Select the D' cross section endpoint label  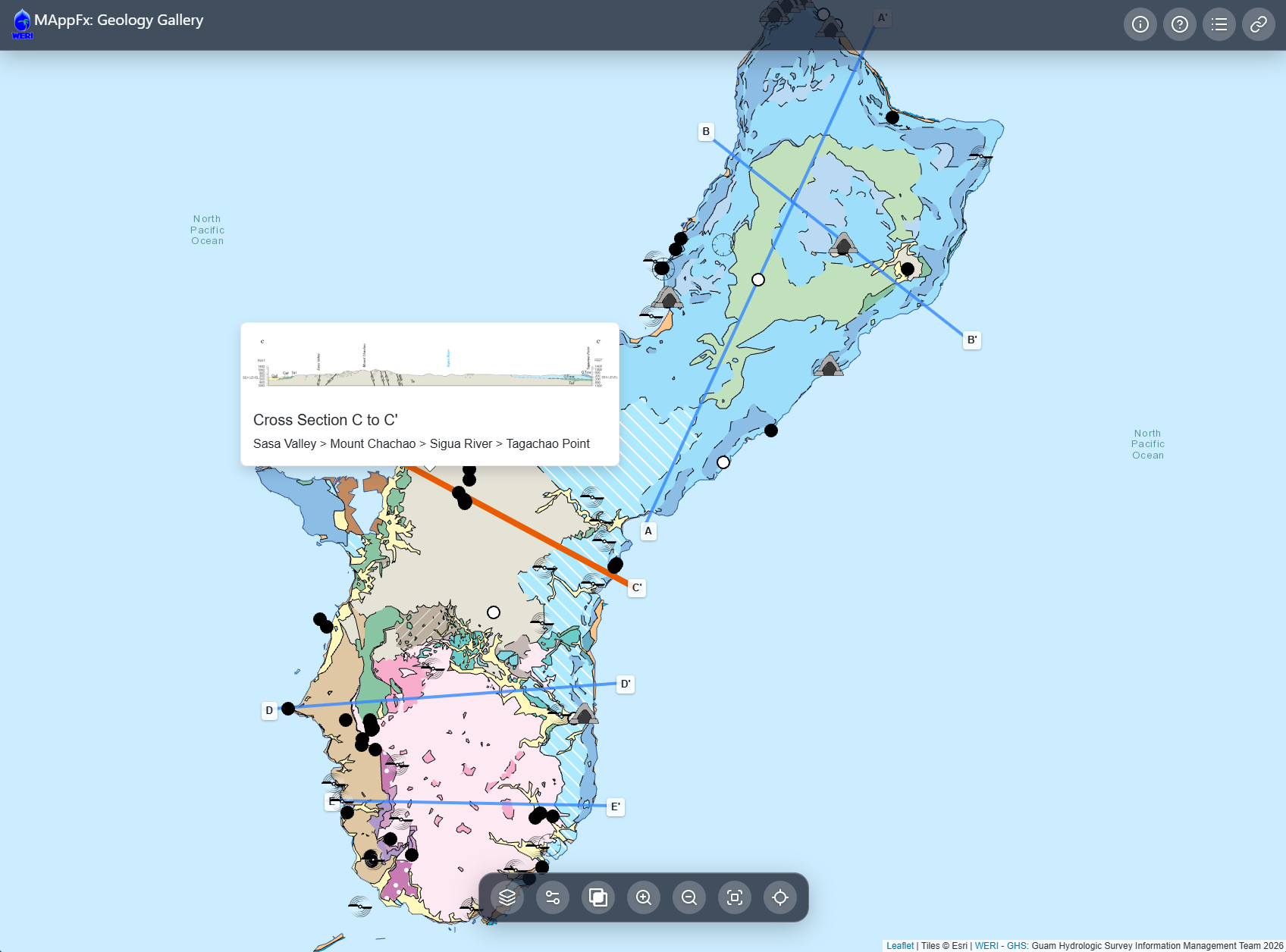click(x=626, y=684)
